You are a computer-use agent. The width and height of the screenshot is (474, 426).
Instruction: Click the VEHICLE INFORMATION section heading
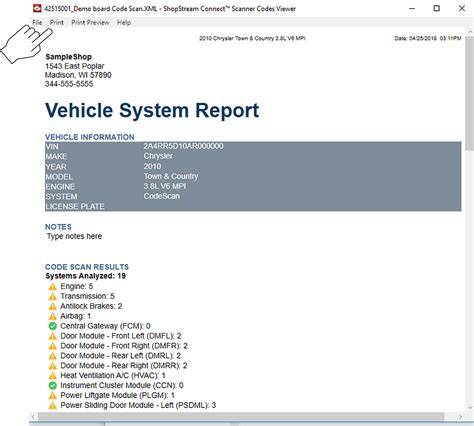click(x=90, y=137)
